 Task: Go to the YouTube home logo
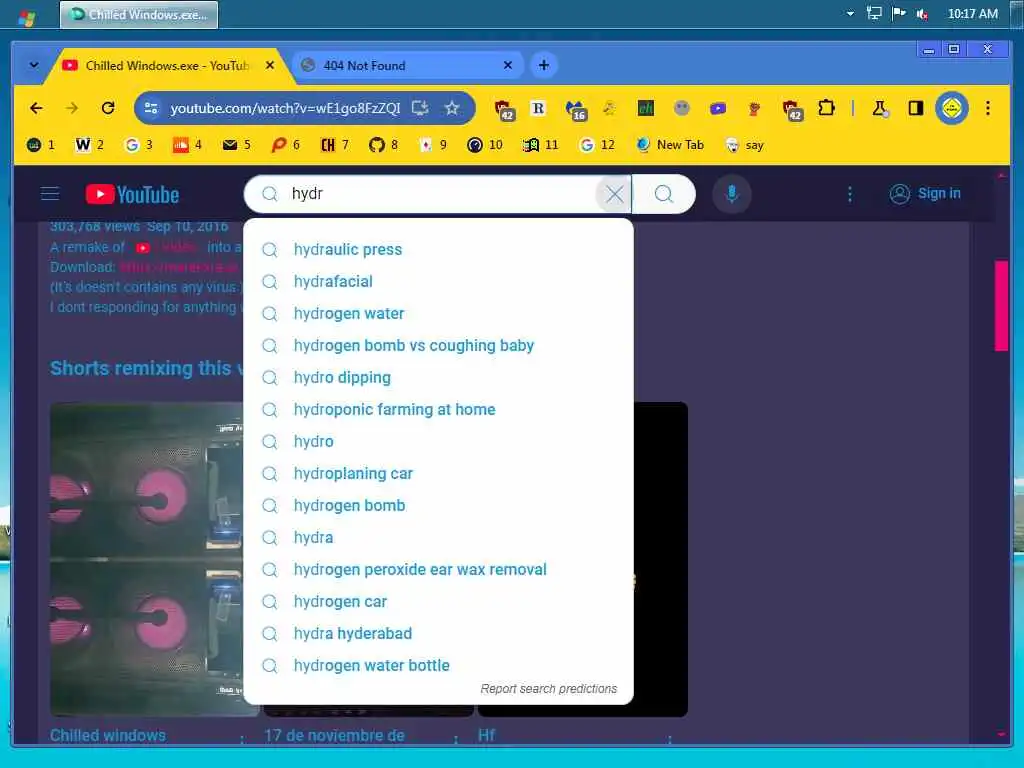click(133, 194)
